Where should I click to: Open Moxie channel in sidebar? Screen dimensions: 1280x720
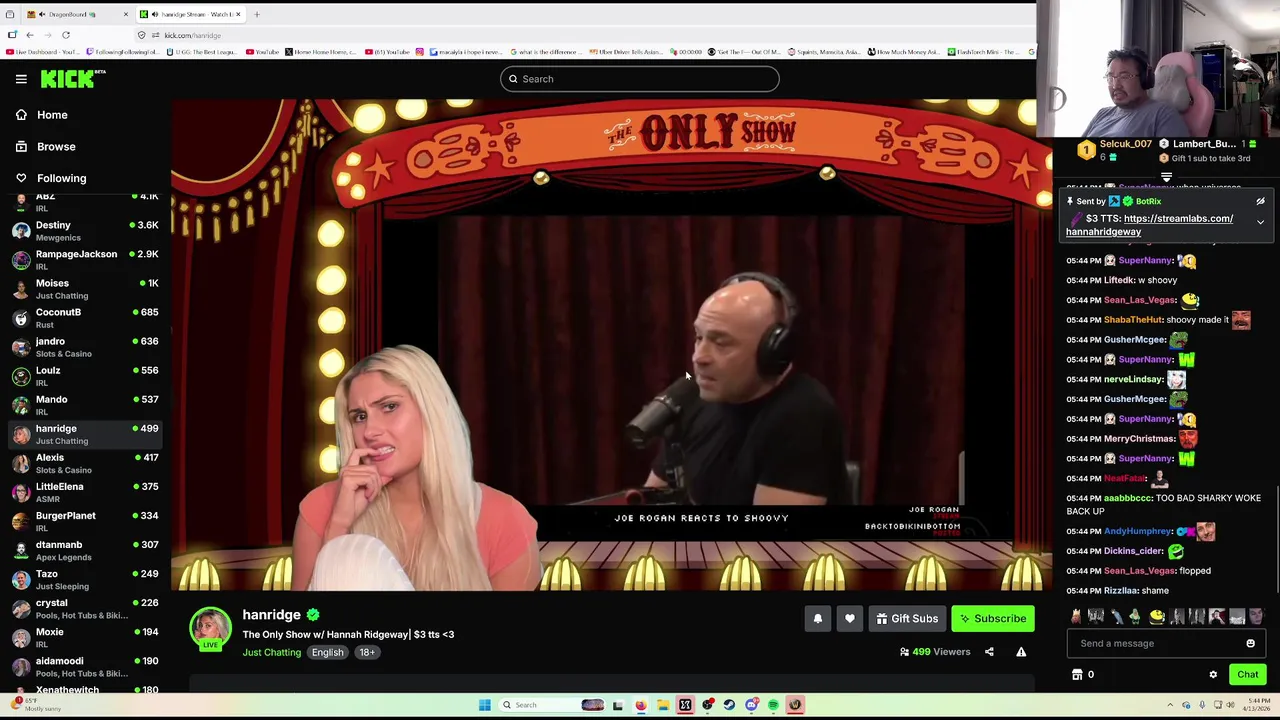pyautogui.click(x=86, y=637)
